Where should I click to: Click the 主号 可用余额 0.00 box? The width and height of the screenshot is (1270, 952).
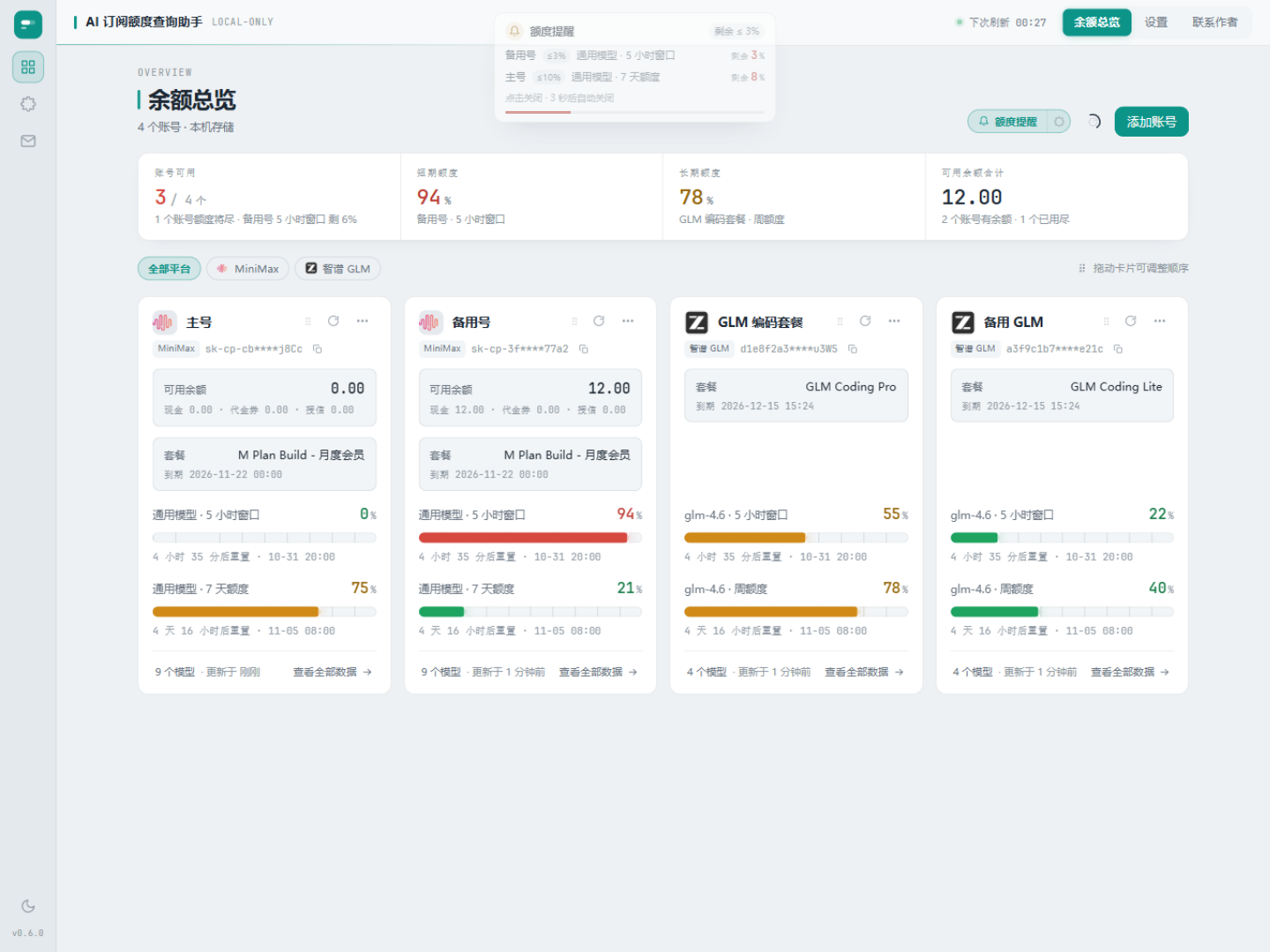point(265,398)
